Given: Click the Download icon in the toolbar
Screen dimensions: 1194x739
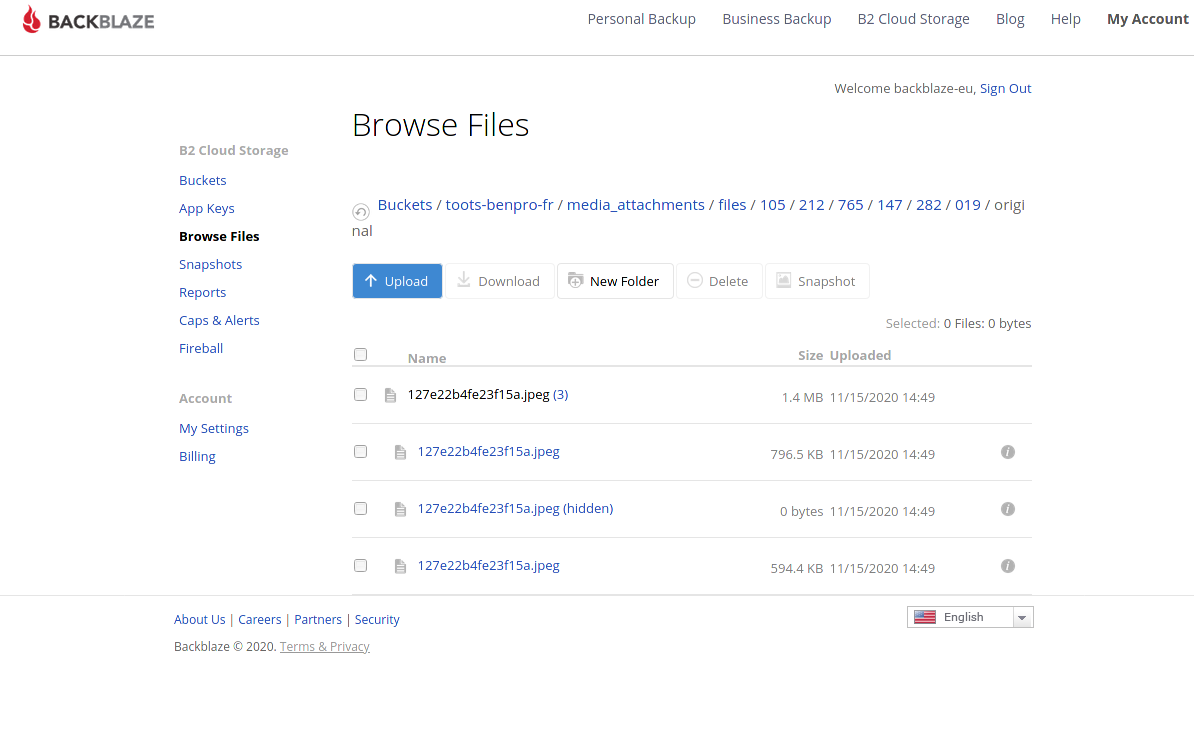Looking at the screenshot, I should pos(464,281).
